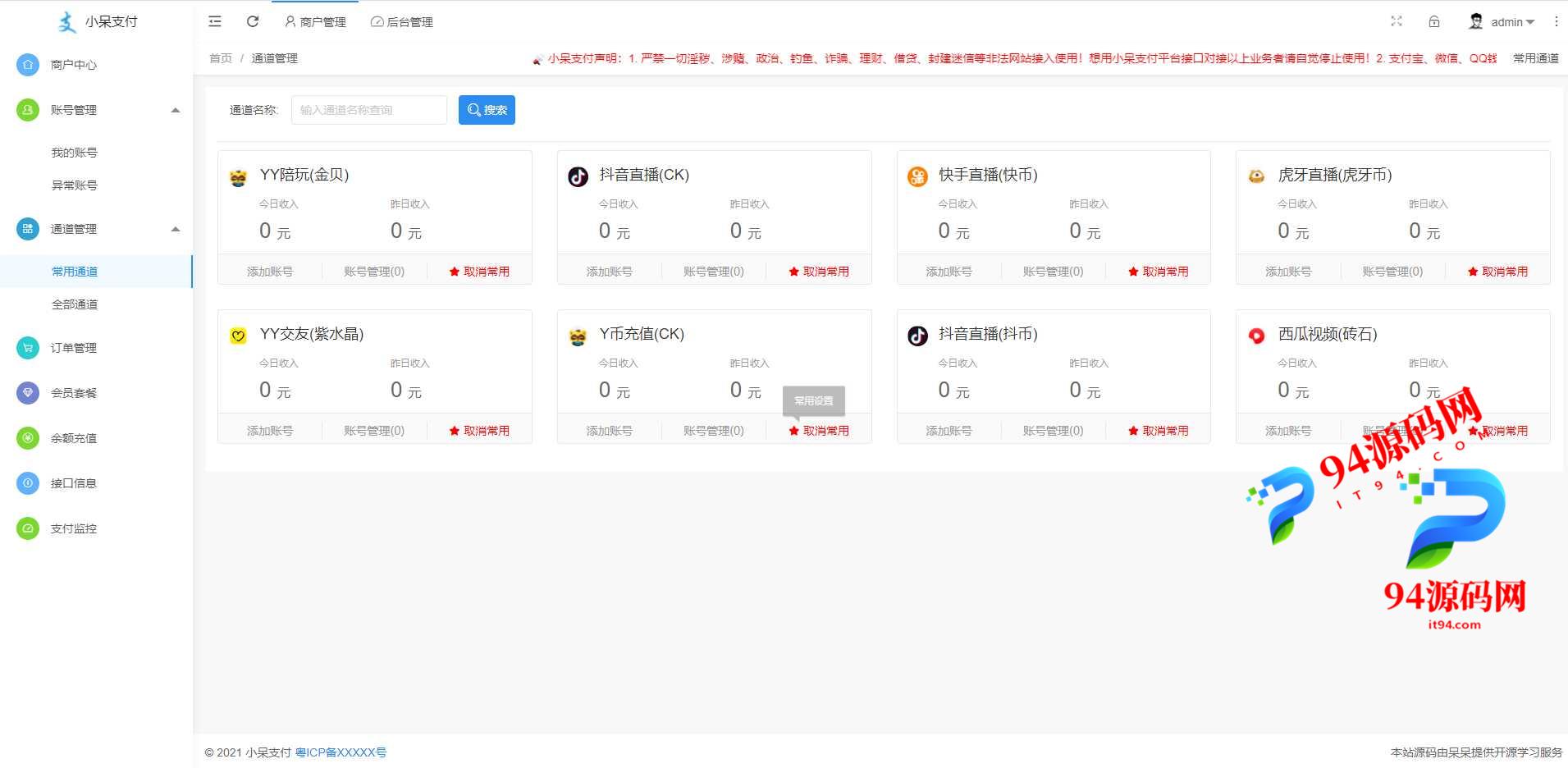Click the fullscreen toggle icon

[1397, 21]
